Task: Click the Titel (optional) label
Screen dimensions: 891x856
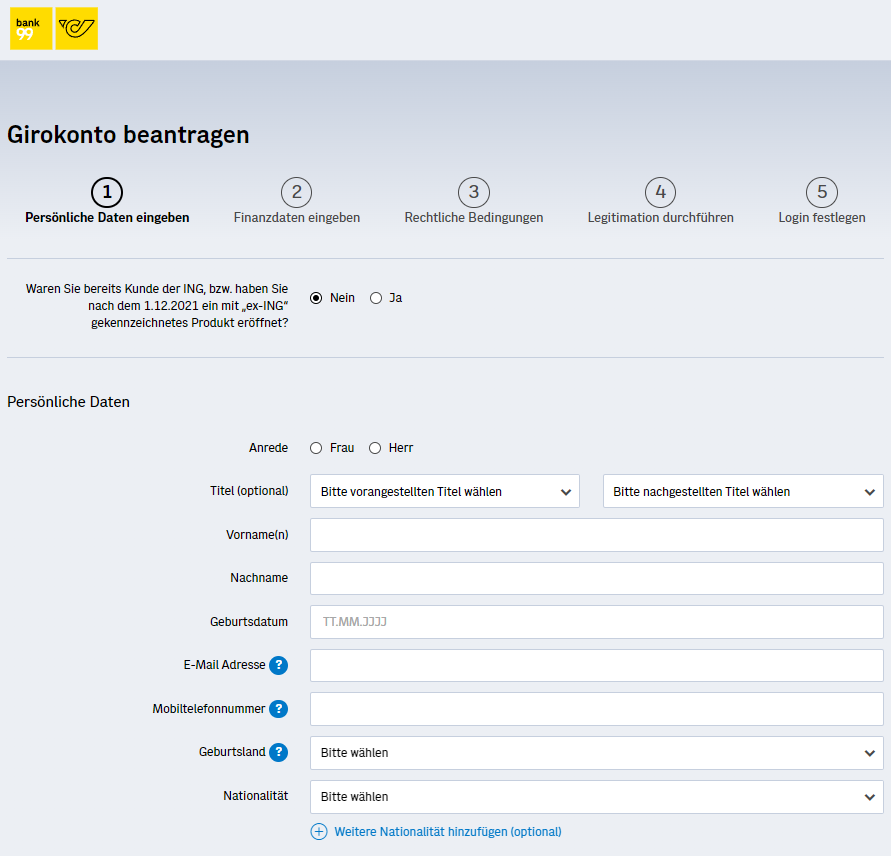Action: coord(249,491)
